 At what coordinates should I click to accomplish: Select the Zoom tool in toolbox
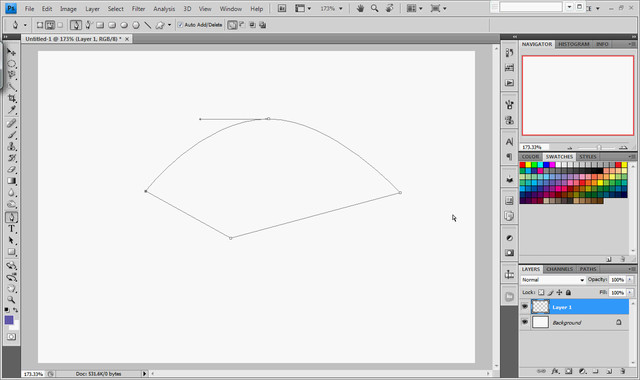click(11, 300)
